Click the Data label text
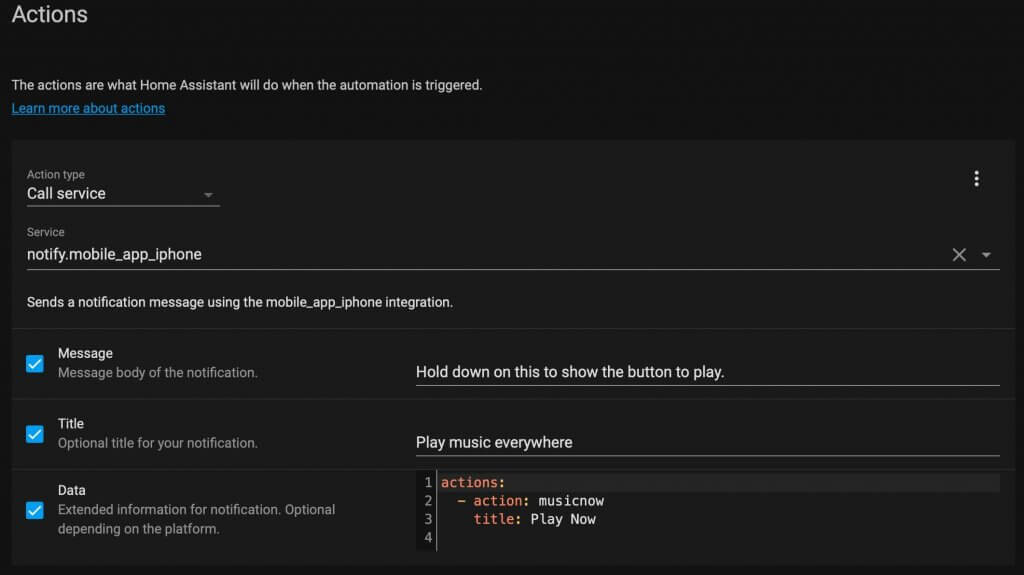 [71, 490]
